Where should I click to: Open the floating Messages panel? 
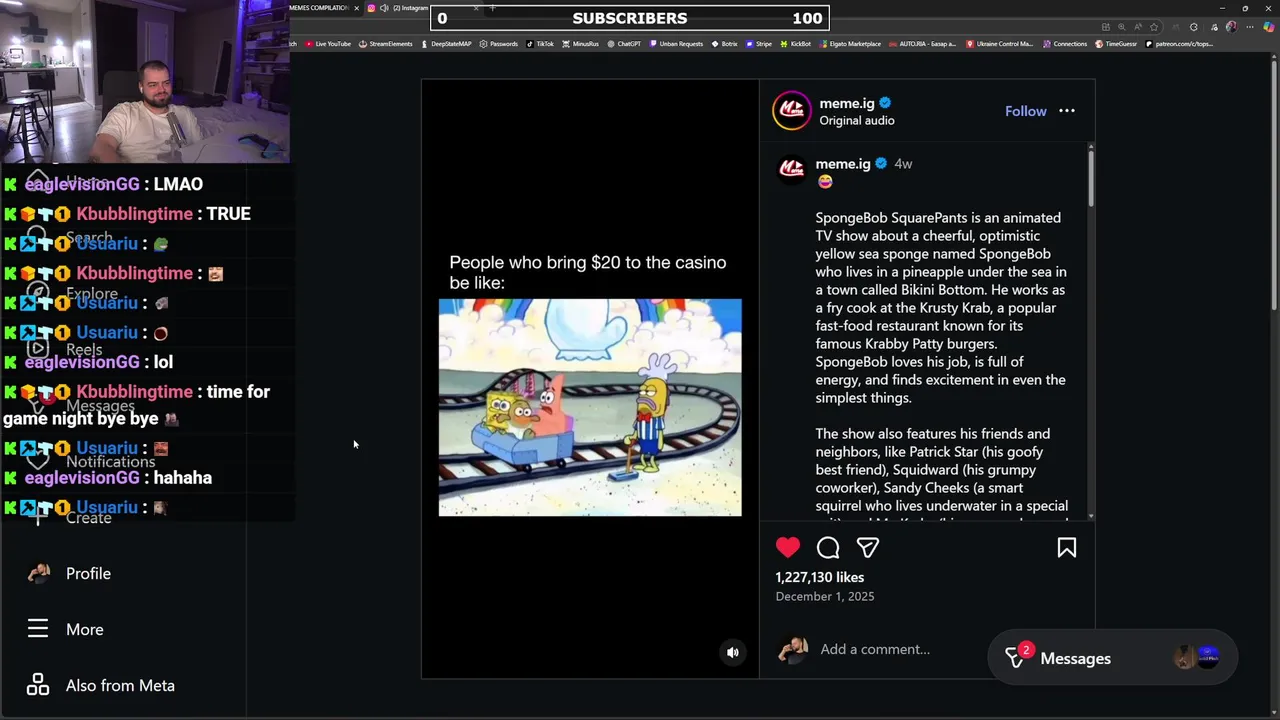click(x=1112, y=658)
